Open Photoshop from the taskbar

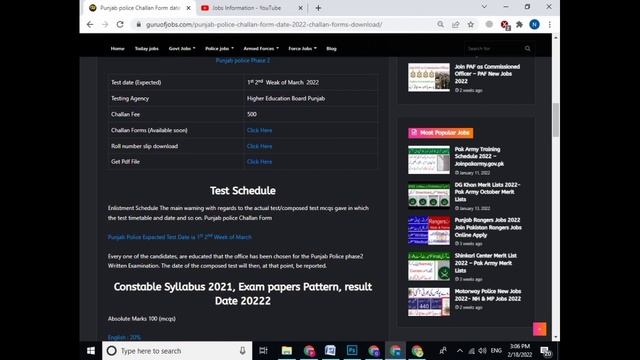point(352,351)
